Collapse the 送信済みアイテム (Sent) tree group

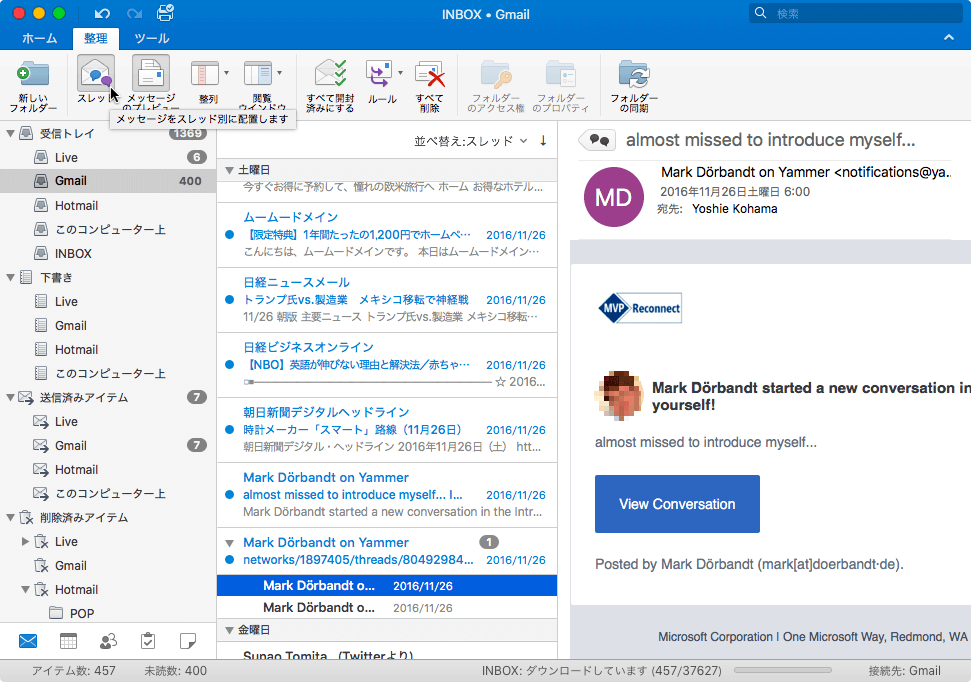11,398
